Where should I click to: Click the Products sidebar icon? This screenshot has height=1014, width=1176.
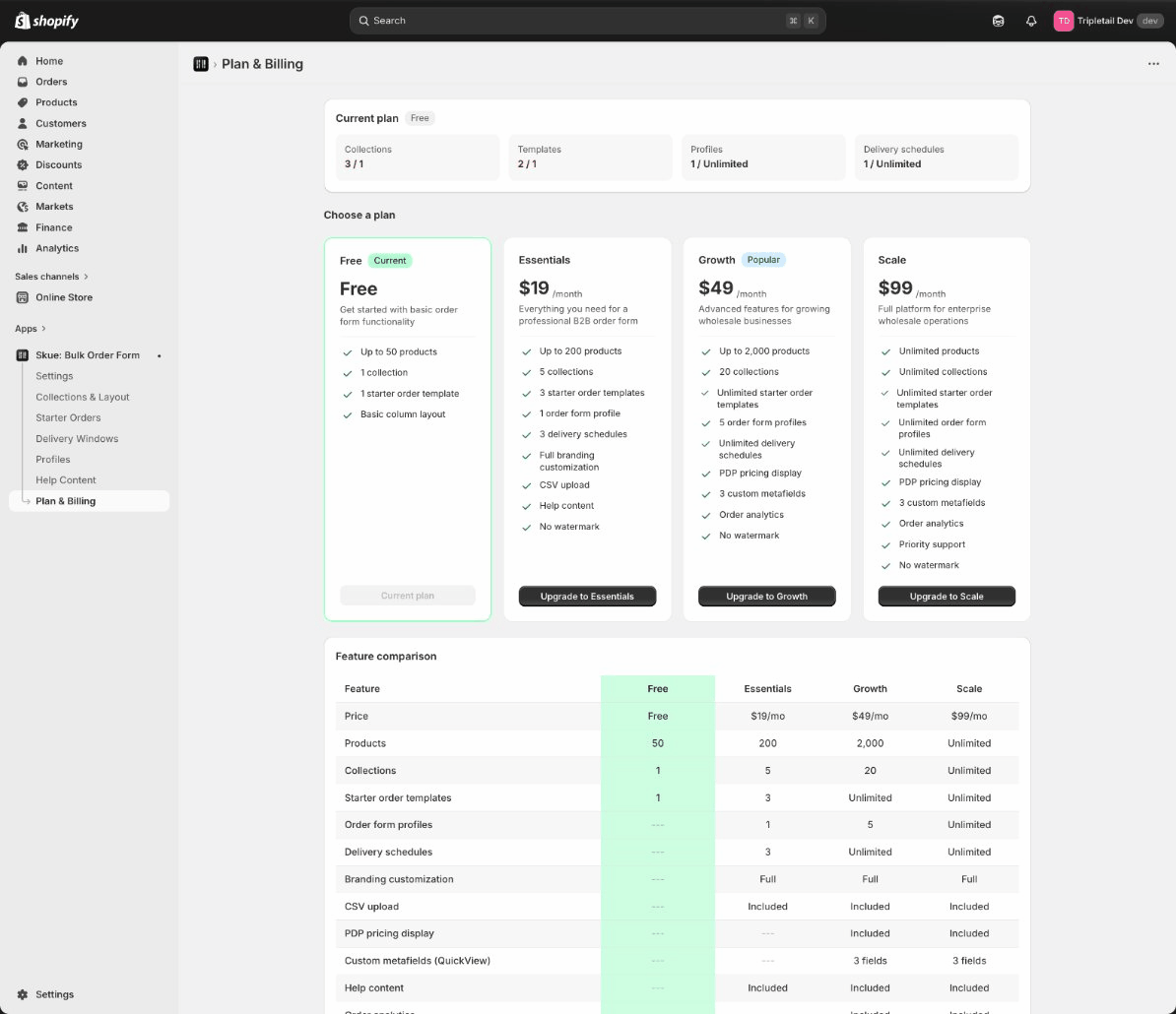pyautogui.click(x=23, y=102)
